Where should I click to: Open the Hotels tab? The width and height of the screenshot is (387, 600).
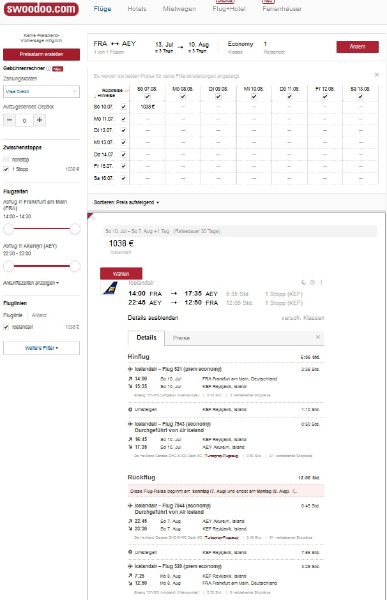tap(137, 9)
